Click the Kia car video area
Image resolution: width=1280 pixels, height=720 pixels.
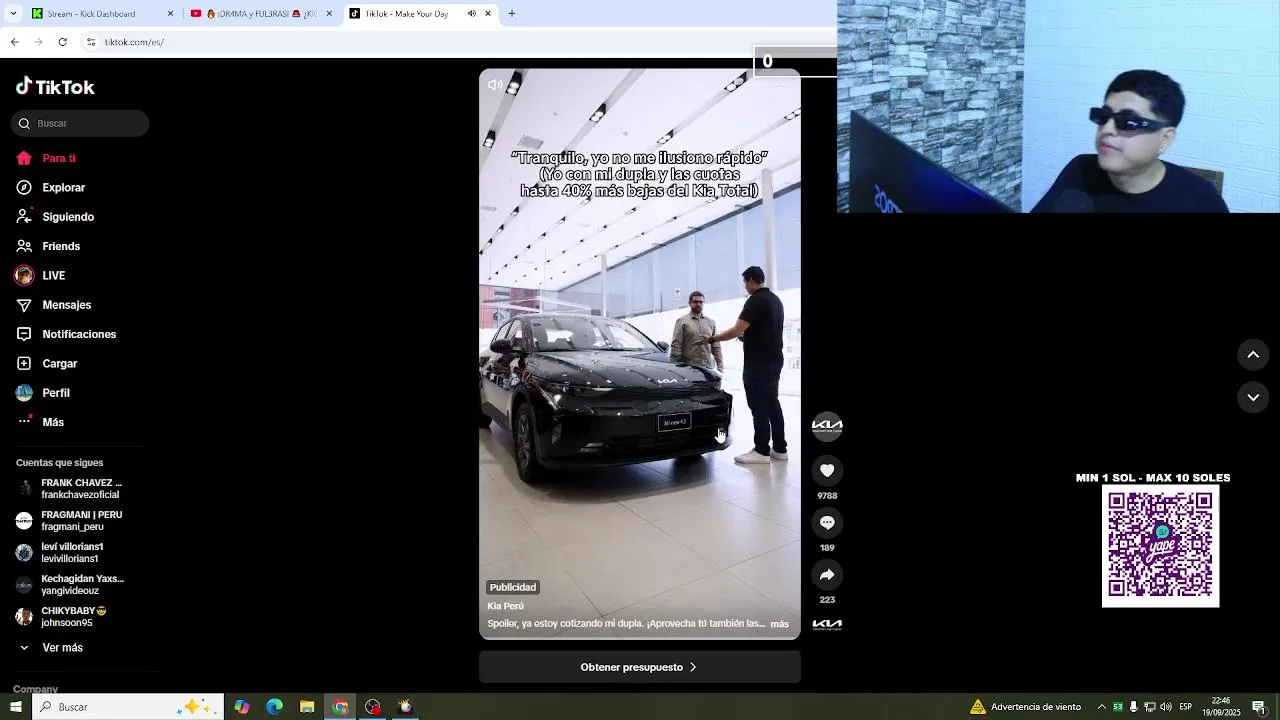click(639, 354)
